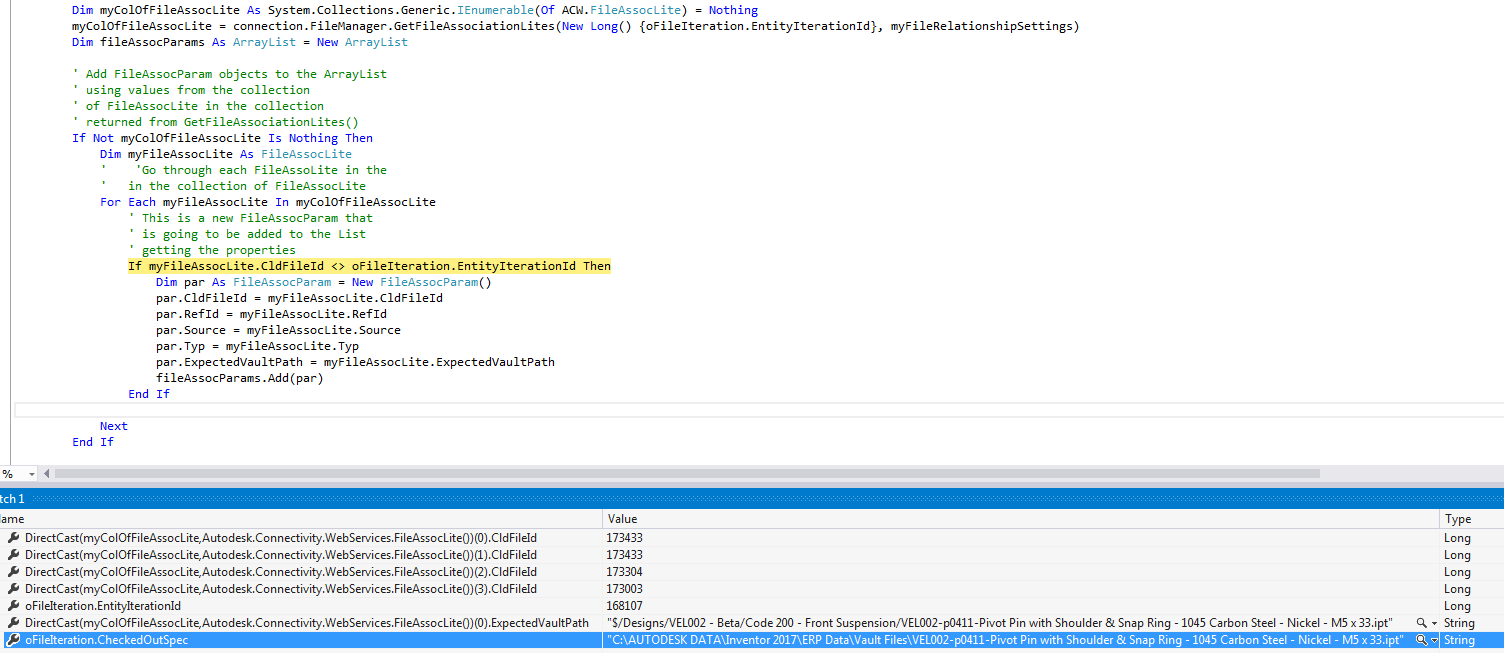The height and width of the screenshot is (653, 1504).
Task: Click the wrench icon on the first CldFileId watch row
Action: pos(12,537)
